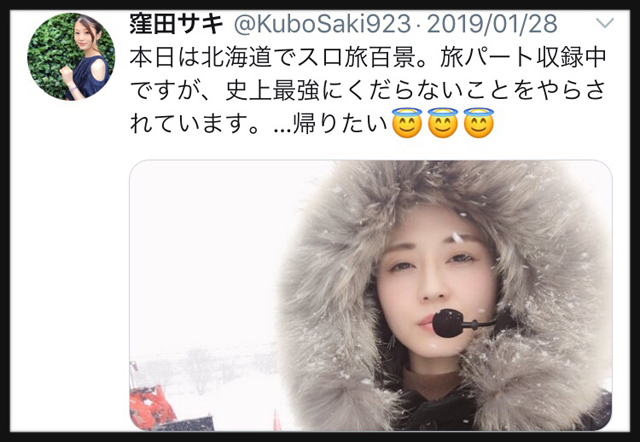Open the tweet options chevron menu
Screen dimensions: 640x442
(604, 23)
